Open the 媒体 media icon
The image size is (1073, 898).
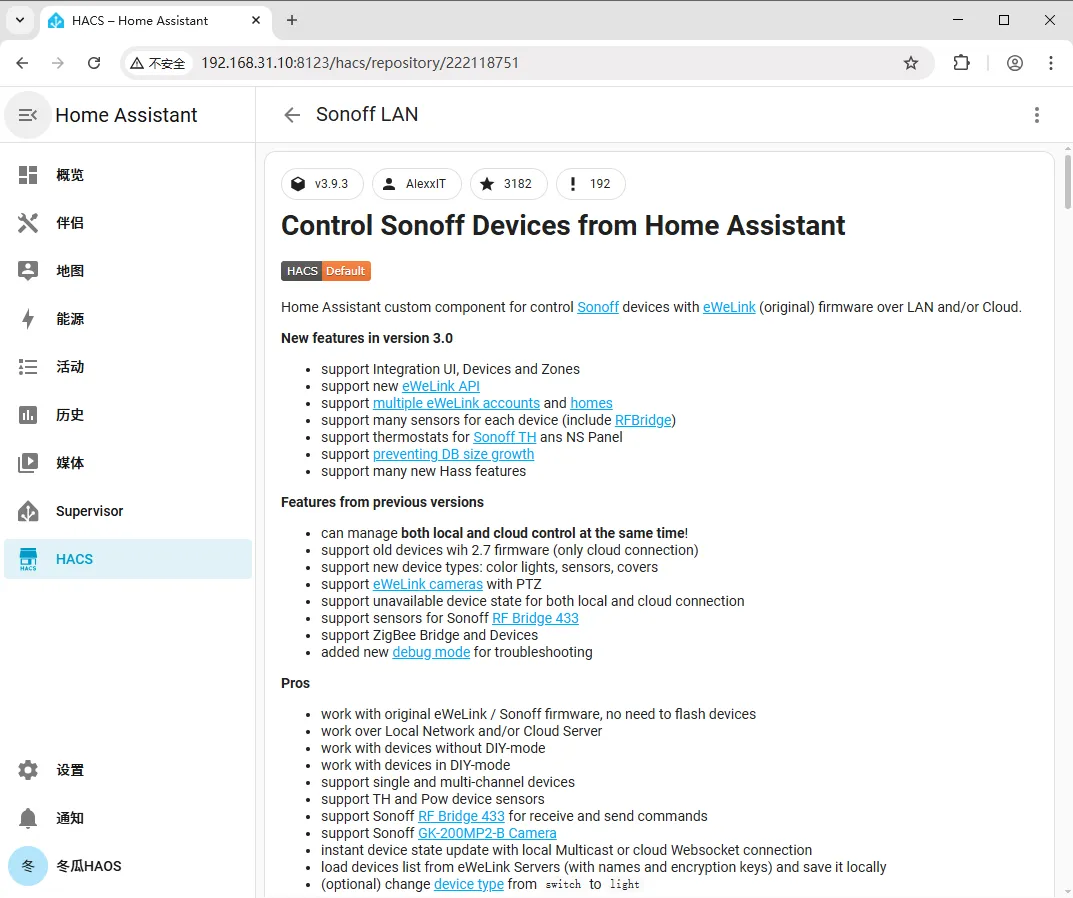coord(27,463)
